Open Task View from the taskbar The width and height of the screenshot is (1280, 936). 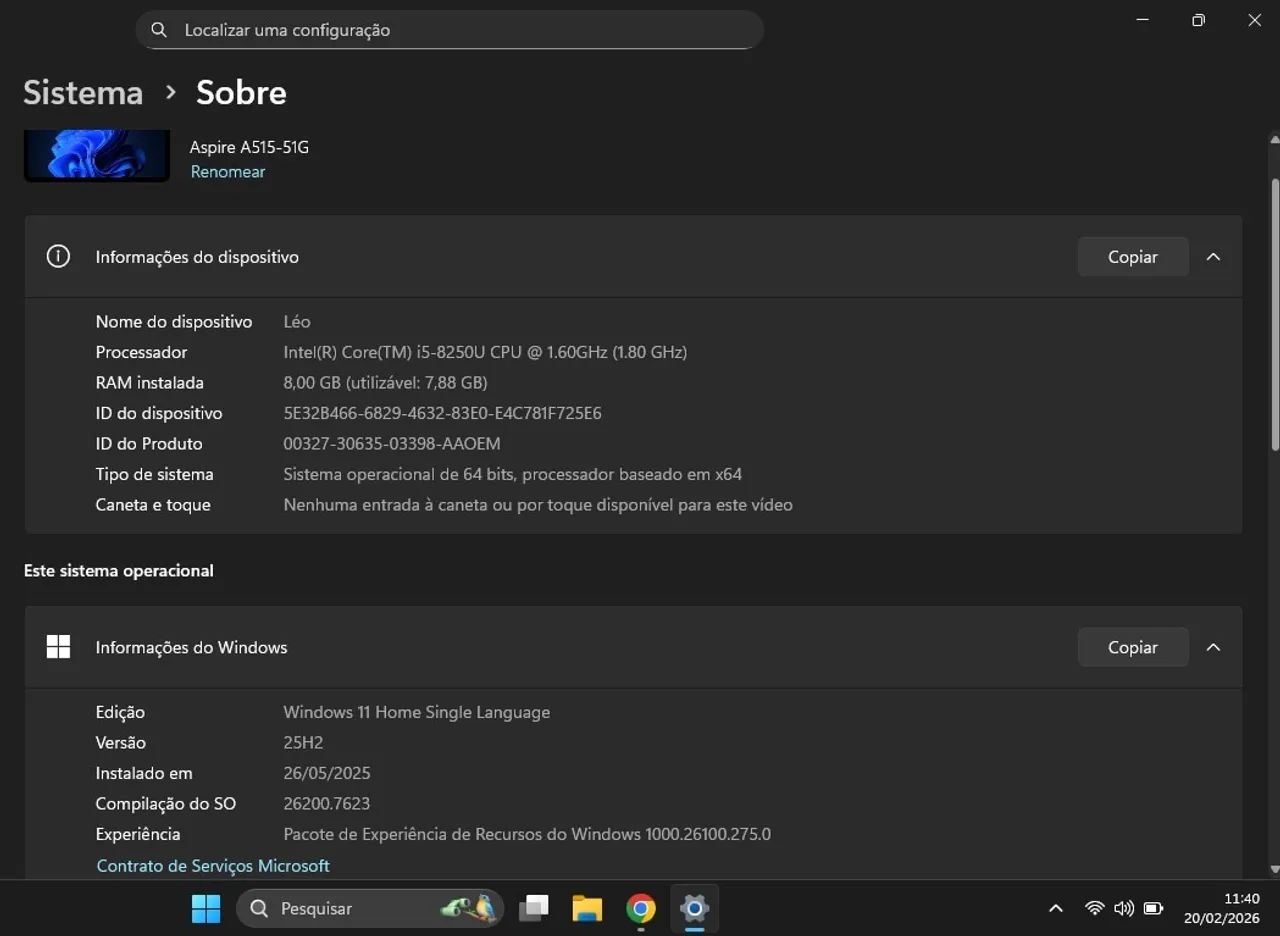(x=533, y=908)
